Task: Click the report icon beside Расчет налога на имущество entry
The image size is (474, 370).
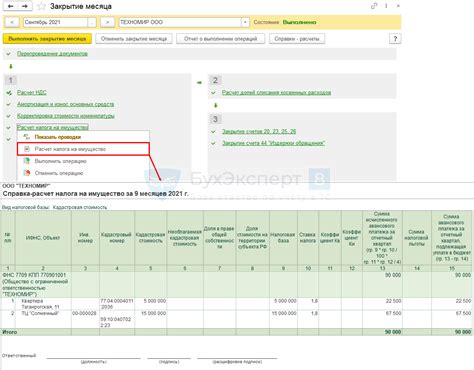Action: coord(27,149)
